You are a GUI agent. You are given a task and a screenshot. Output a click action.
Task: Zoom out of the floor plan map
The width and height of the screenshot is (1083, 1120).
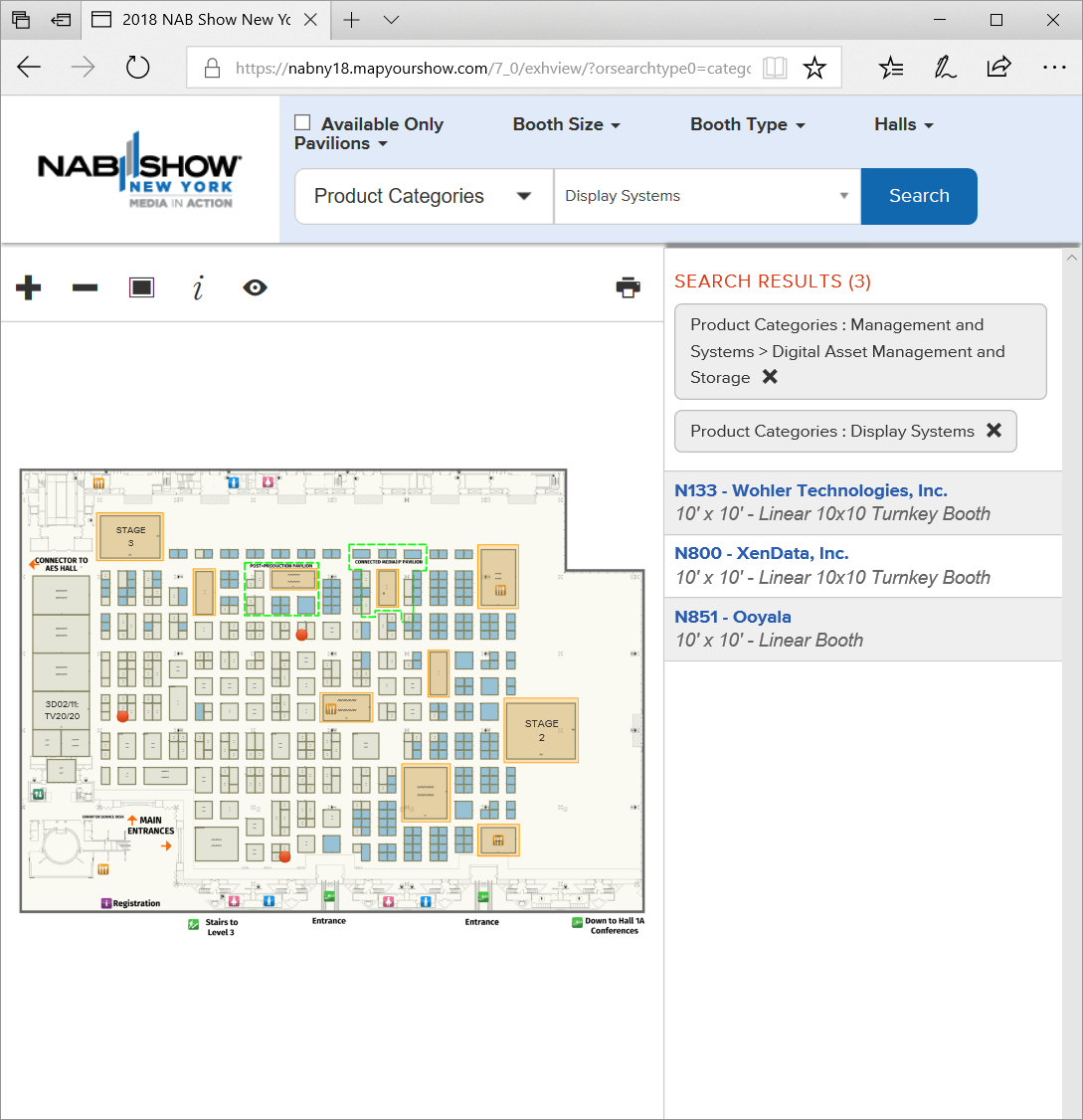(85, 287)
